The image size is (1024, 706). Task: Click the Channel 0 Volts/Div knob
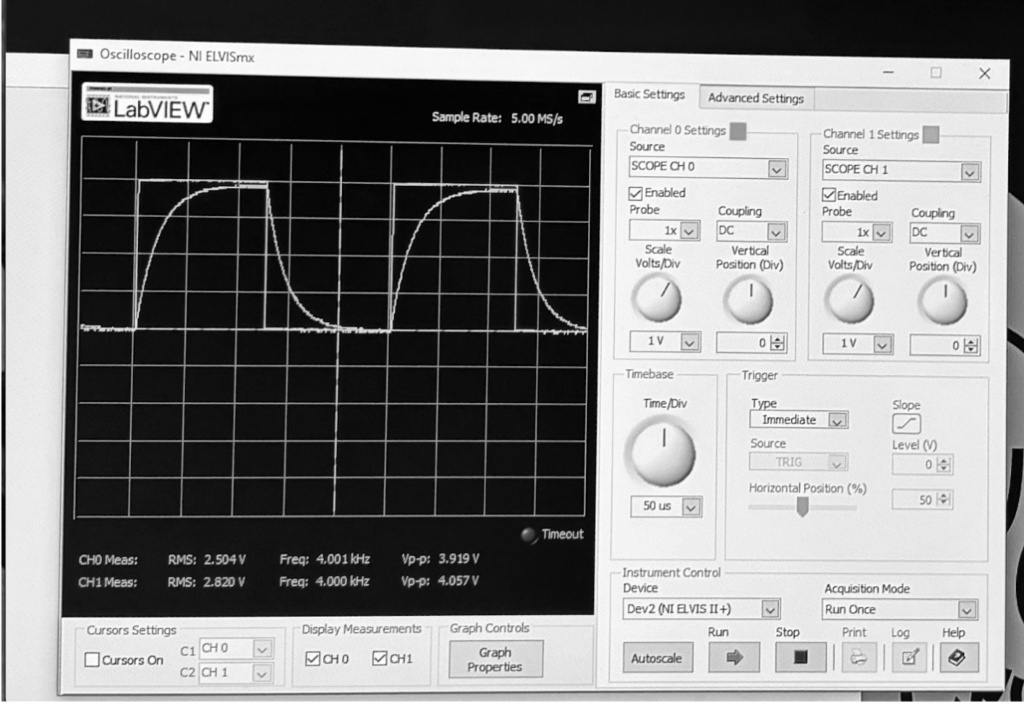pos(657,297)
